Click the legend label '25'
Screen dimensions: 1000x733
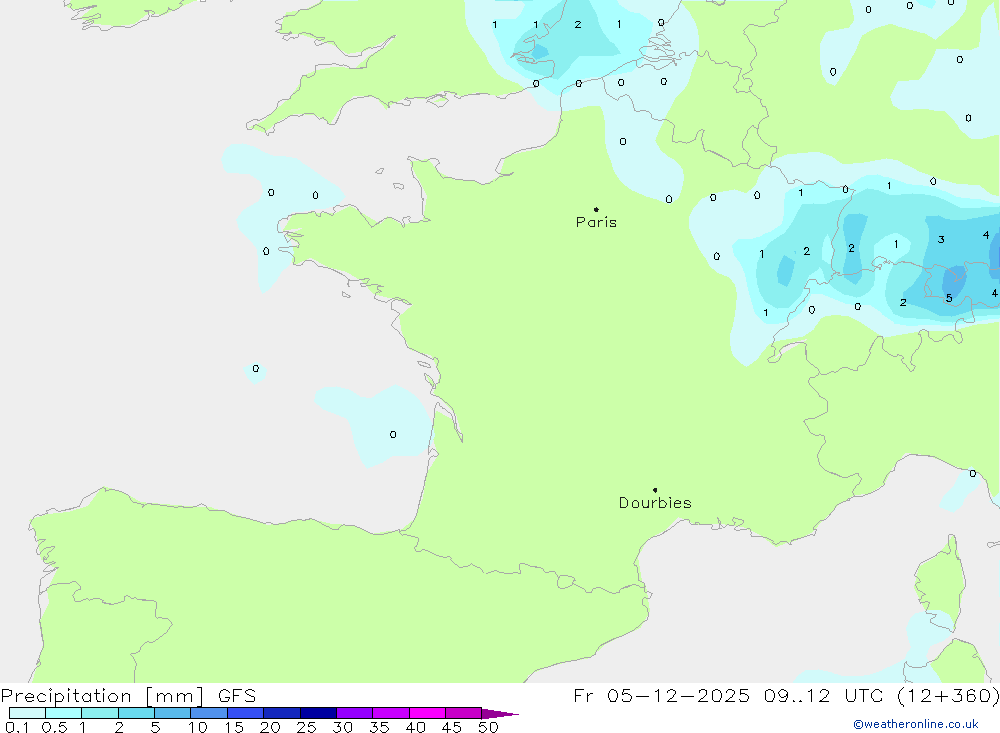tap(306, 727)
